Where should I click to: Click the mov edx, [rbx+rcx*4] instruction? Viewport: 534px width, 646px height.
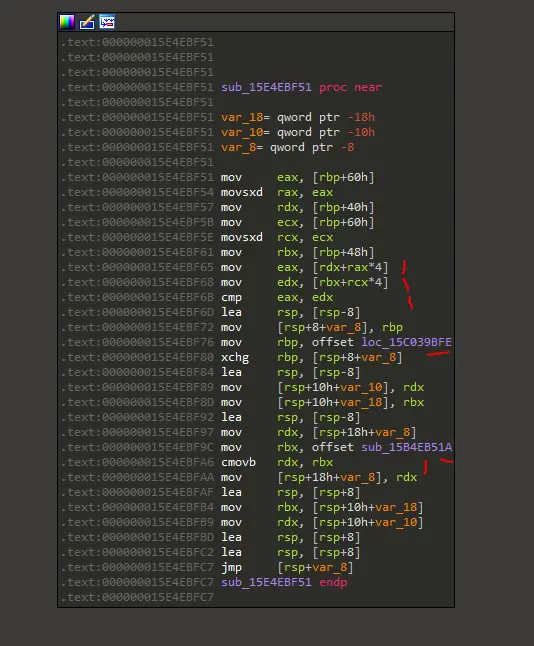click(304, 283)
